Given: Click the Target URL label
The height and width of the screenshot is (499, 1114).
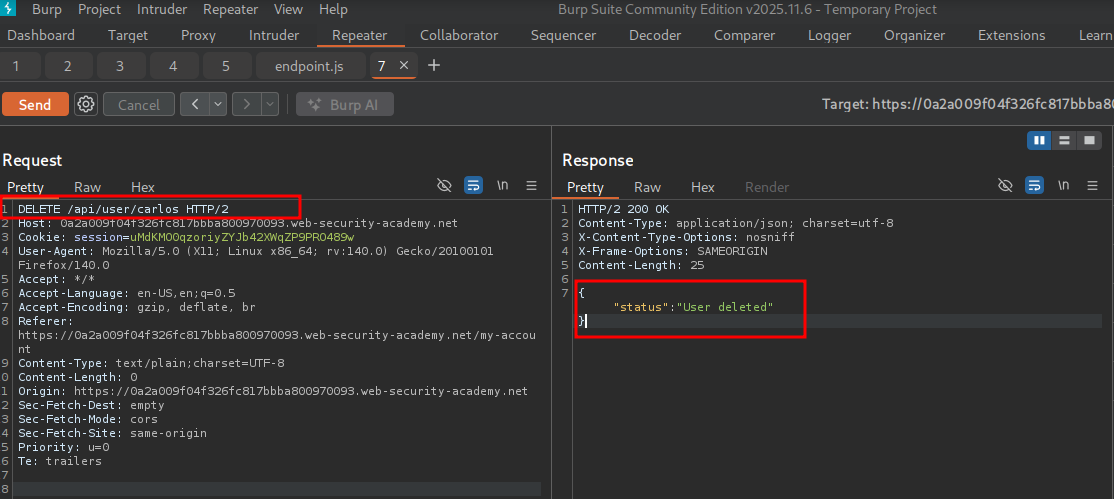Looking at the screenshot, I should [968, 104].
